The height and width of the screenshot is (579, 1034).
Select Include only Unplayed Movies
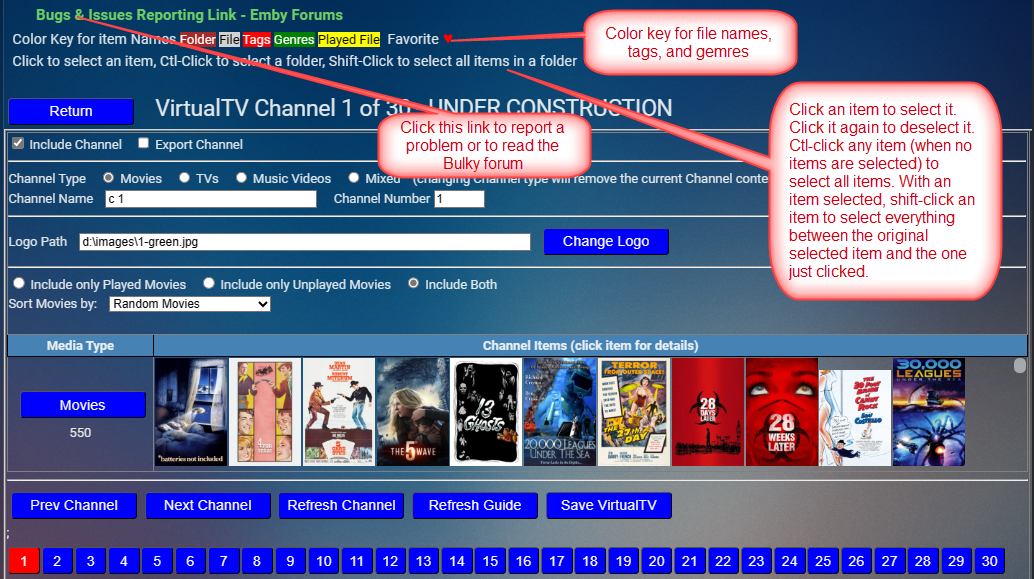[209, 283]
